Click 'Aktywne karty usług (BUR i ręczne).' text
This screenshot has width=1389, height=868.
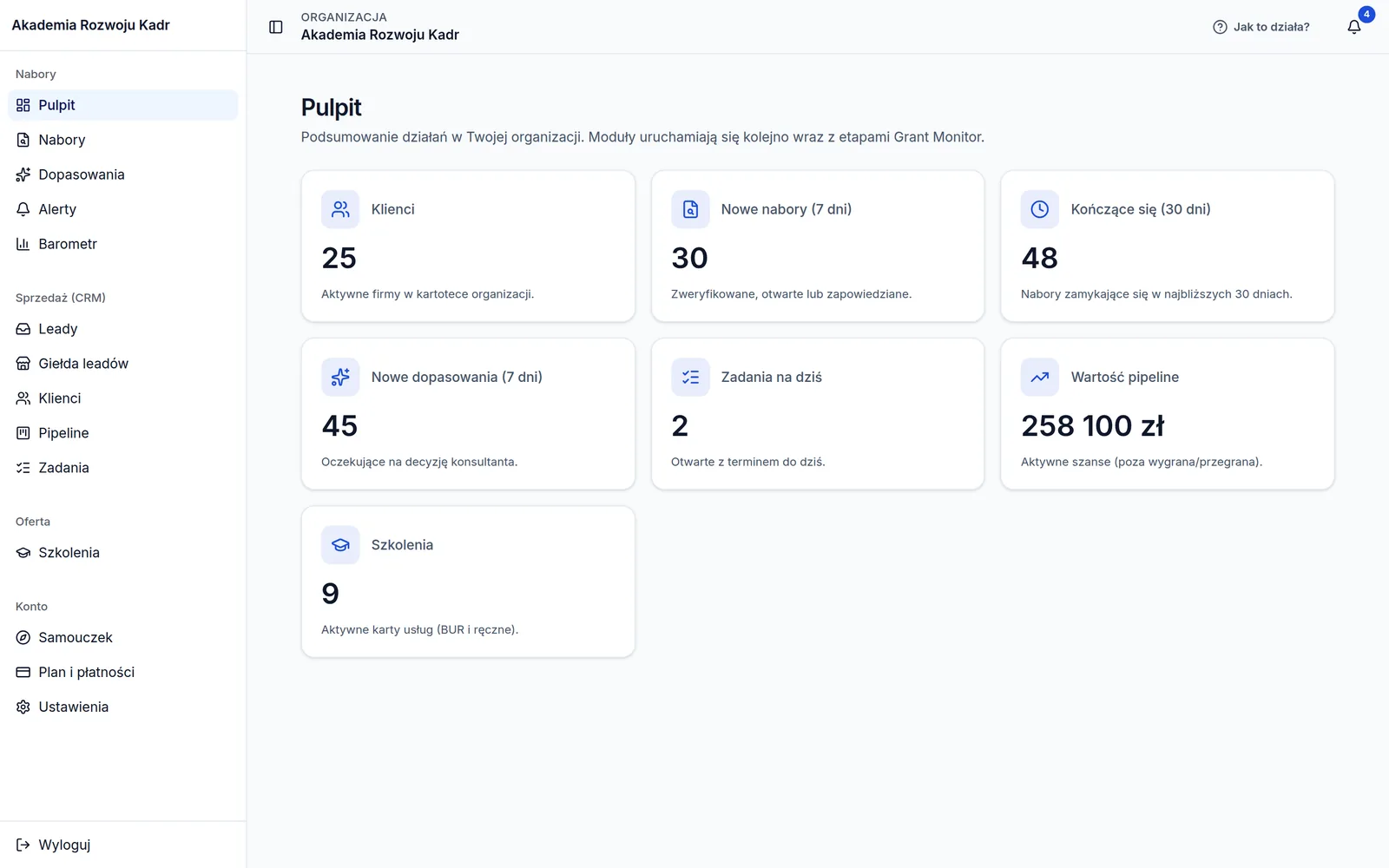[419, 629]
